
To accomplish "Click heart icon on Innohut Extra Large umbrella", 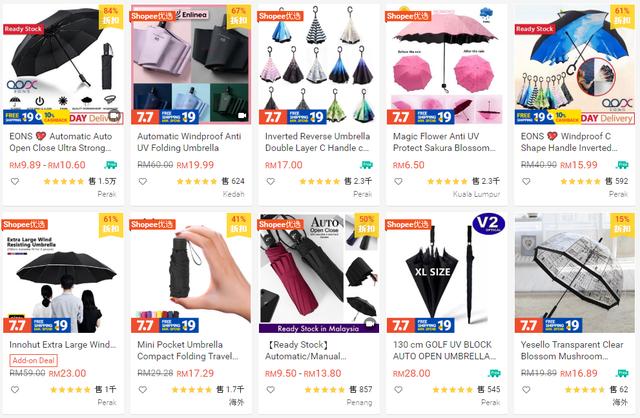I will (15, 390).
